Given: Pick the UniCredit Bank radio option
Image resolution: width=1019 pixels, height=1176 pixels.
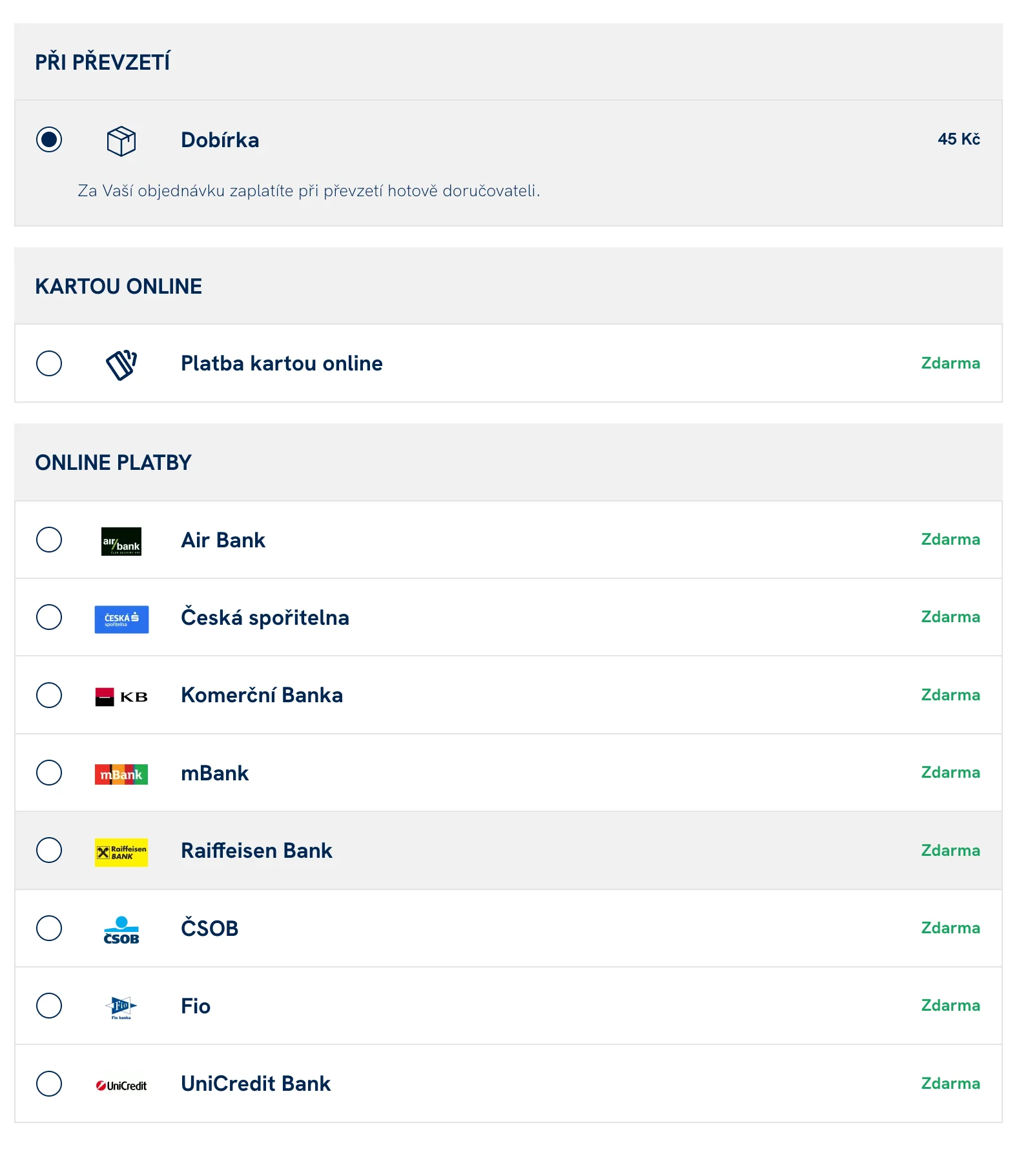Looking at the screenshot, I should click(x=49, y=1084).
